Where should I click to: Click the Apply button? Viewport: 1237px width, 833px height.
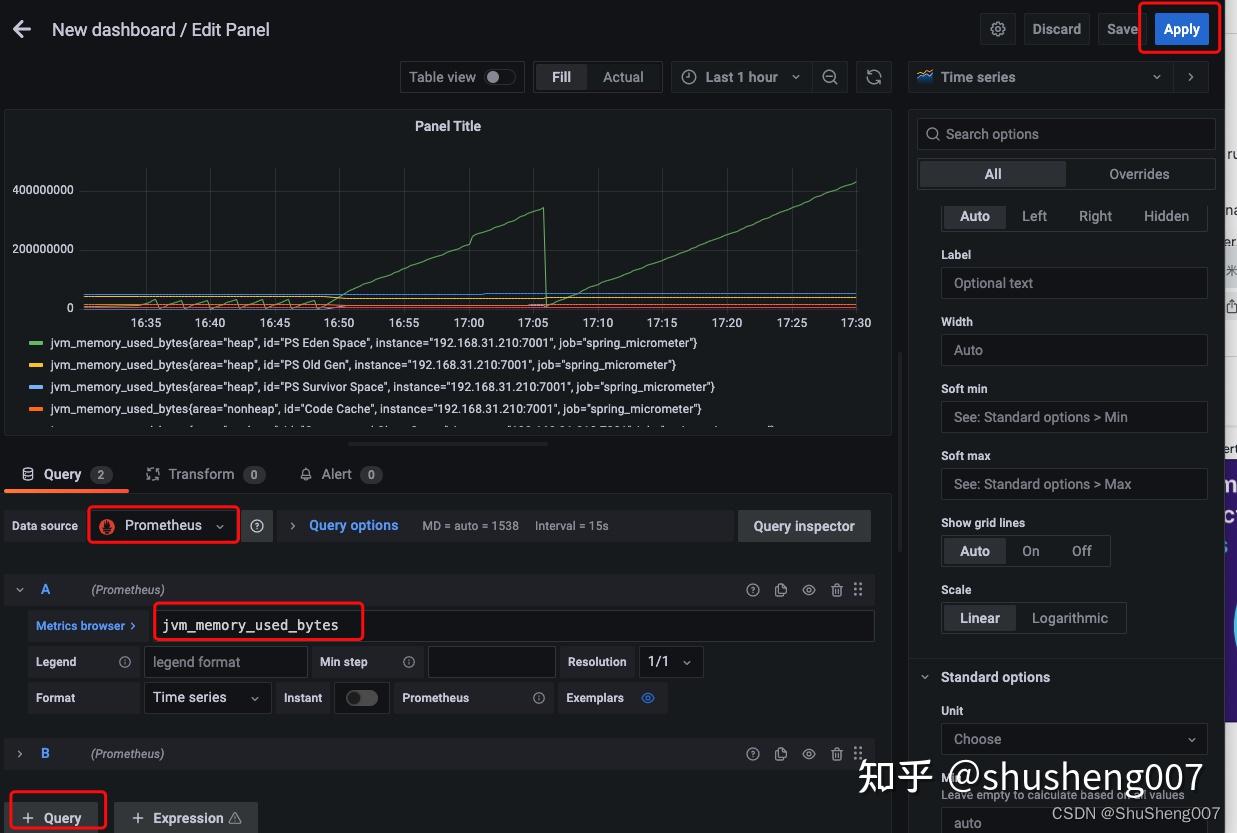(x=1180, y=29)
